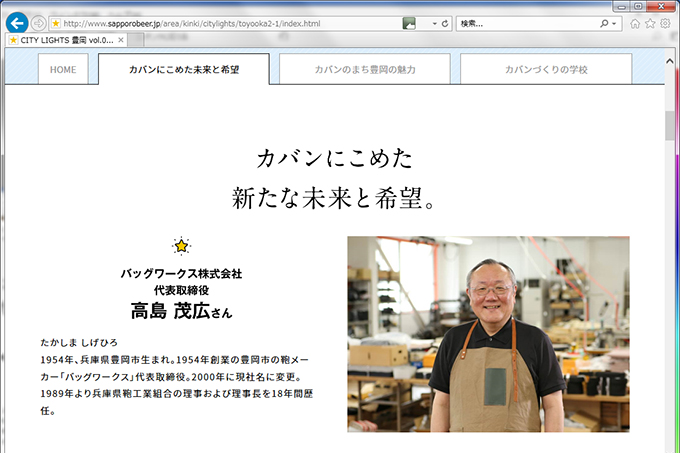680x453 pixels.
Task: Open a new blank tab
Action: (136, 40)
